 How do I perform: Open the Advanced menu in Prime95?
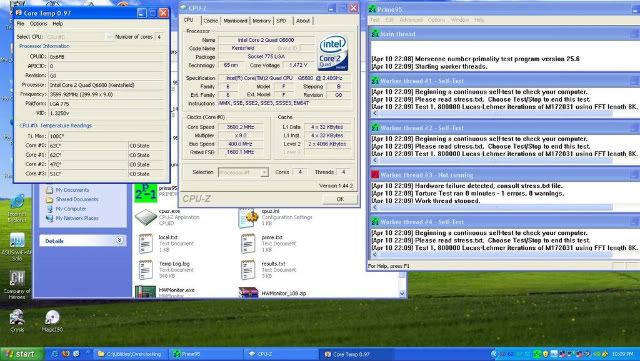click(411, 20)
